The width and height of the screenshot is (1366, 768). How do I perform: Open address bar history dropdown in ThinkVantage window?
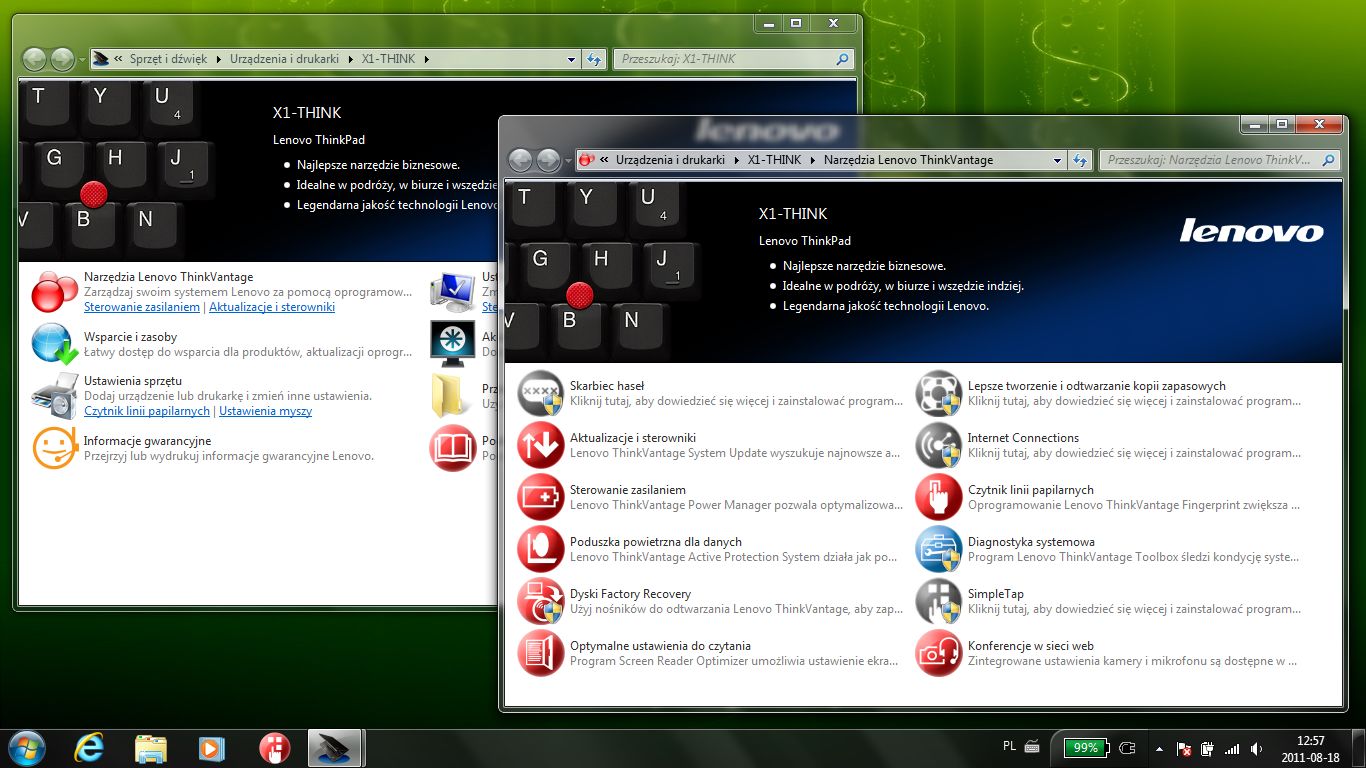pyautogui.click(x=1058, y=160)
